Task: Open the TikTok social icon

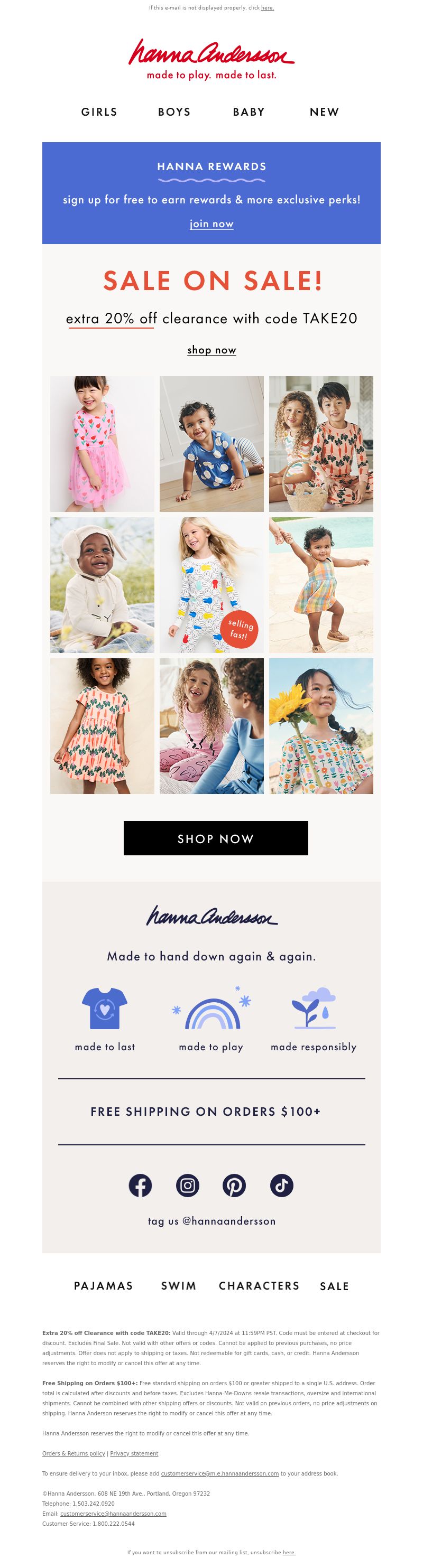Action: click(x=282, y=1185)
